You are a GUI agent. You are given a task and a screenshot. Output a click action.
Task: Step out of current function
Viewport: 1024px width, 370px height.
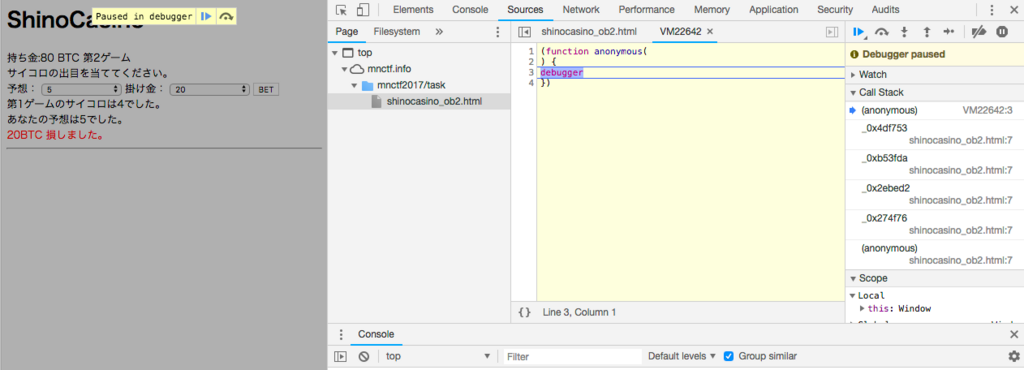point(926,31)
